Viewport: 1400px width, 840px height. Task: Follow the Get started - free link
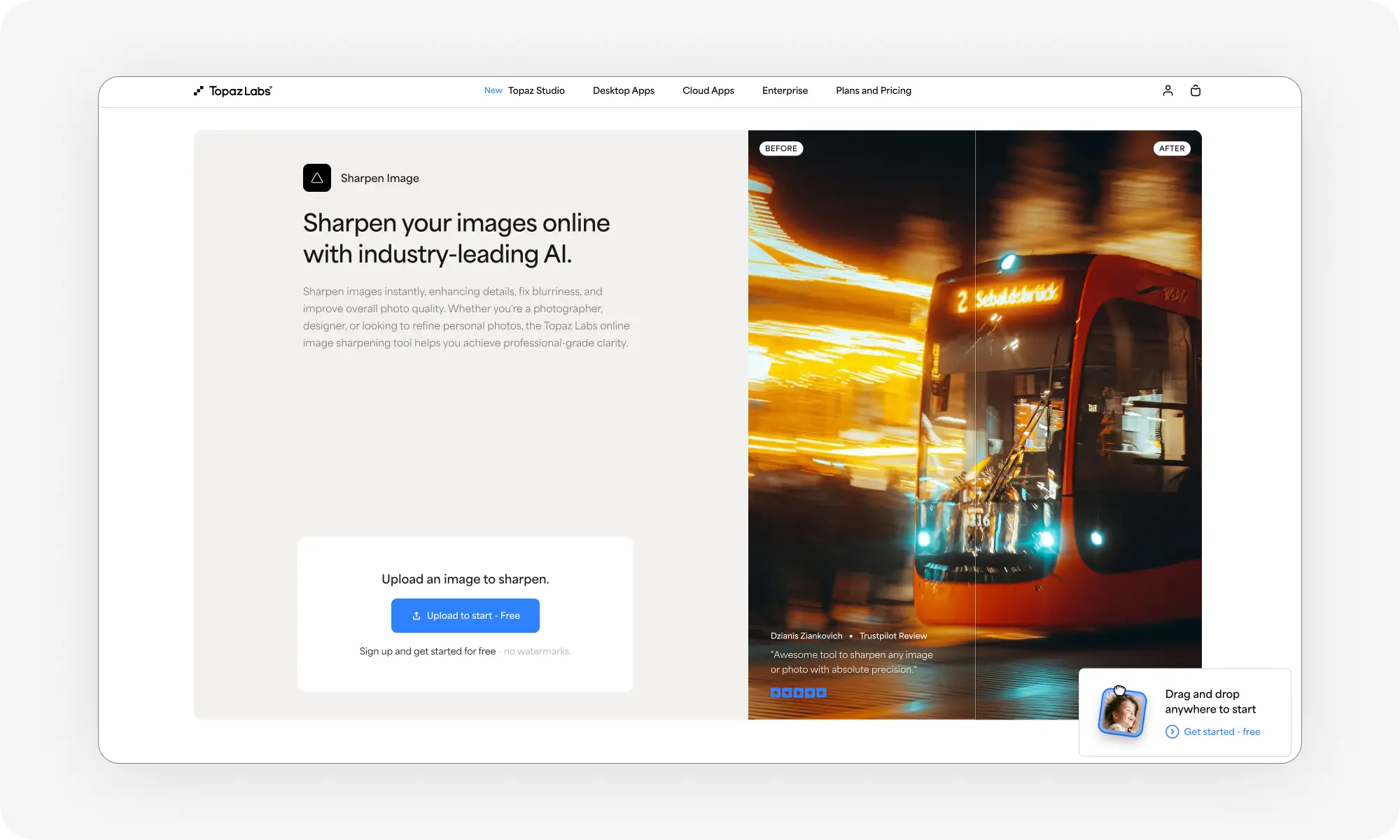[x=1221, y=731]
